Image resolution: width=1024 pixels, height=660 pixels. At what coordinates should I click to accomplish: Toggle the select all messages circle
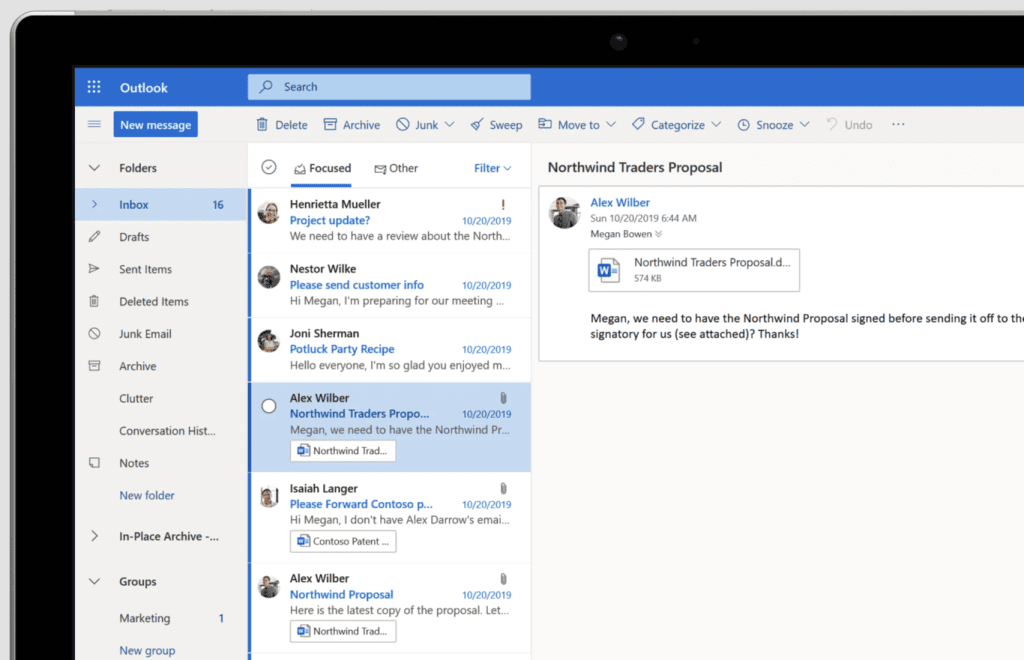click(x=268, y=167)
